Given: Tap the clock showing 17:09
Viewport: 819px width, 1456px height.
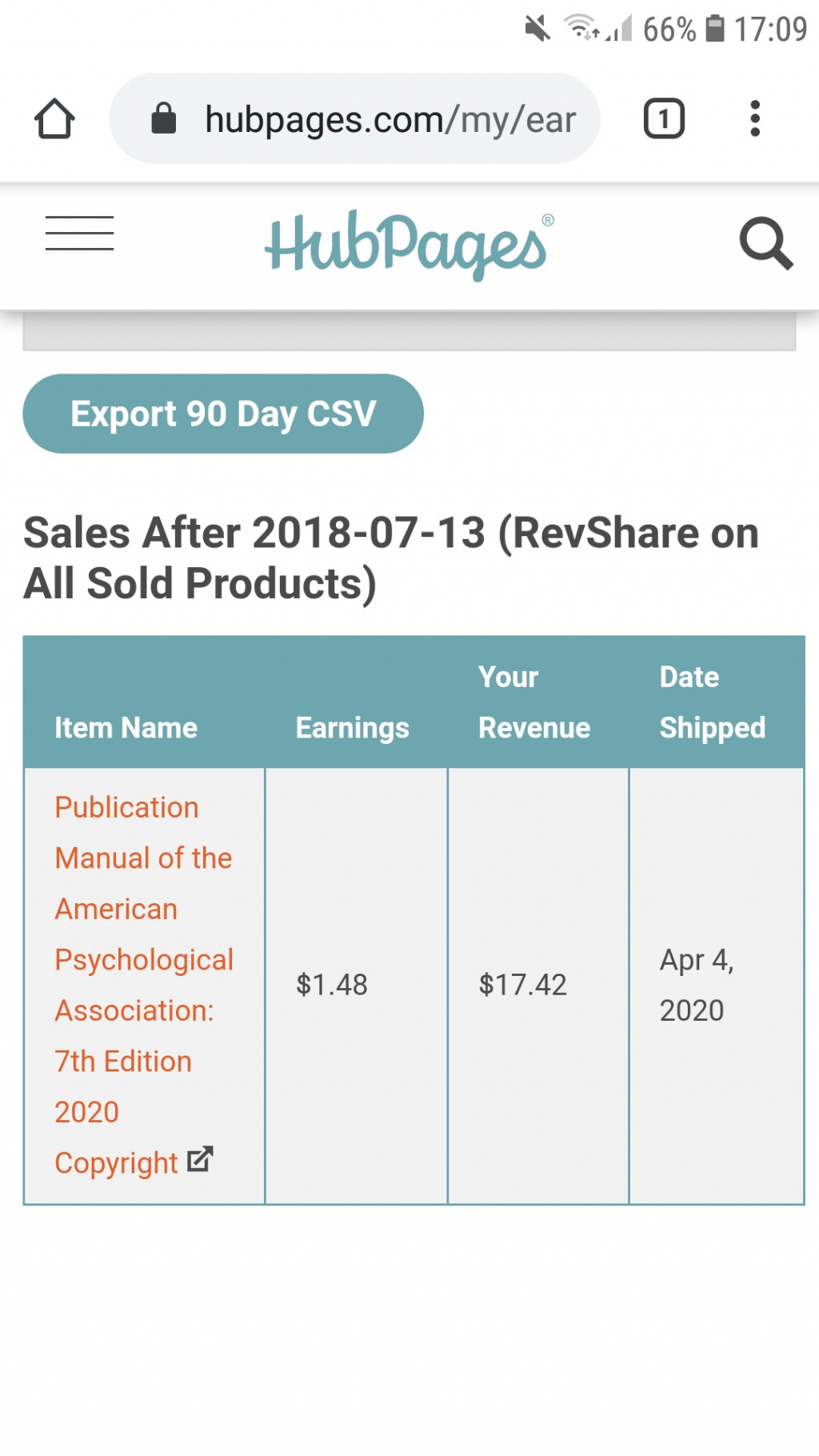Looking at the screenshot, I should (x=771, y=29).
